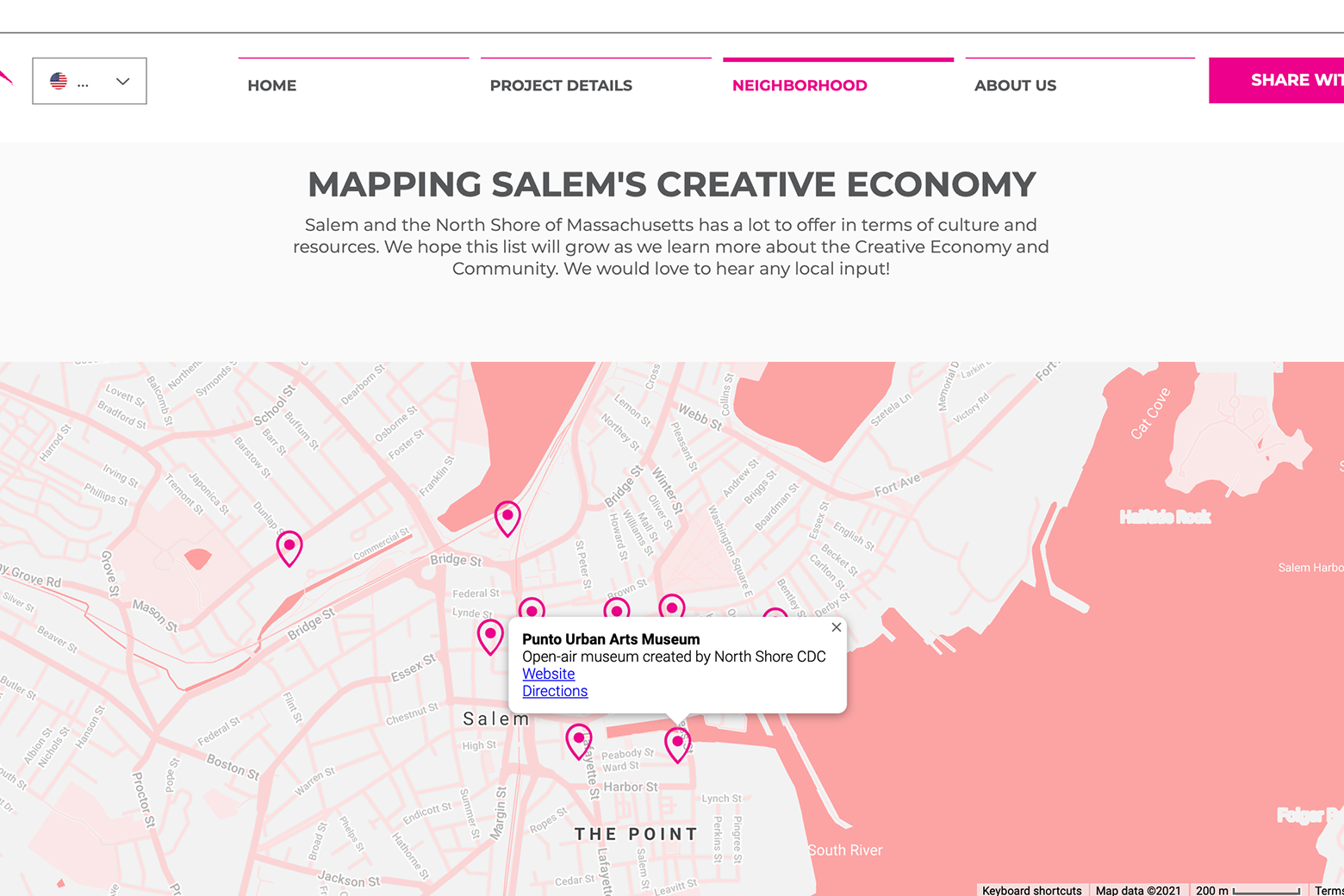
Task: Select the map pin north of Bridge St
Action: click(507, 517)
